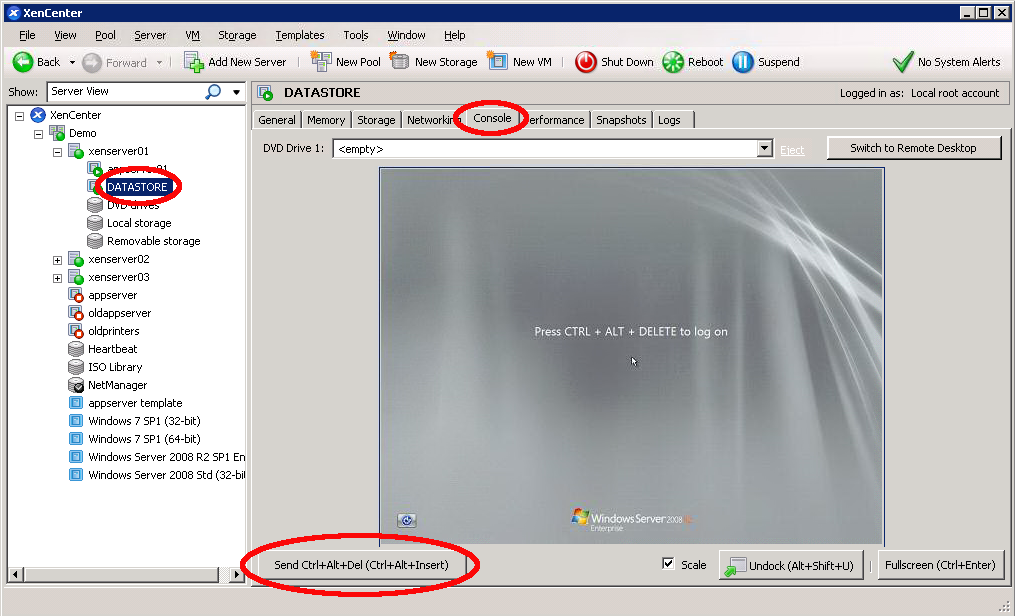Open the Help menu

pos(454,35)
